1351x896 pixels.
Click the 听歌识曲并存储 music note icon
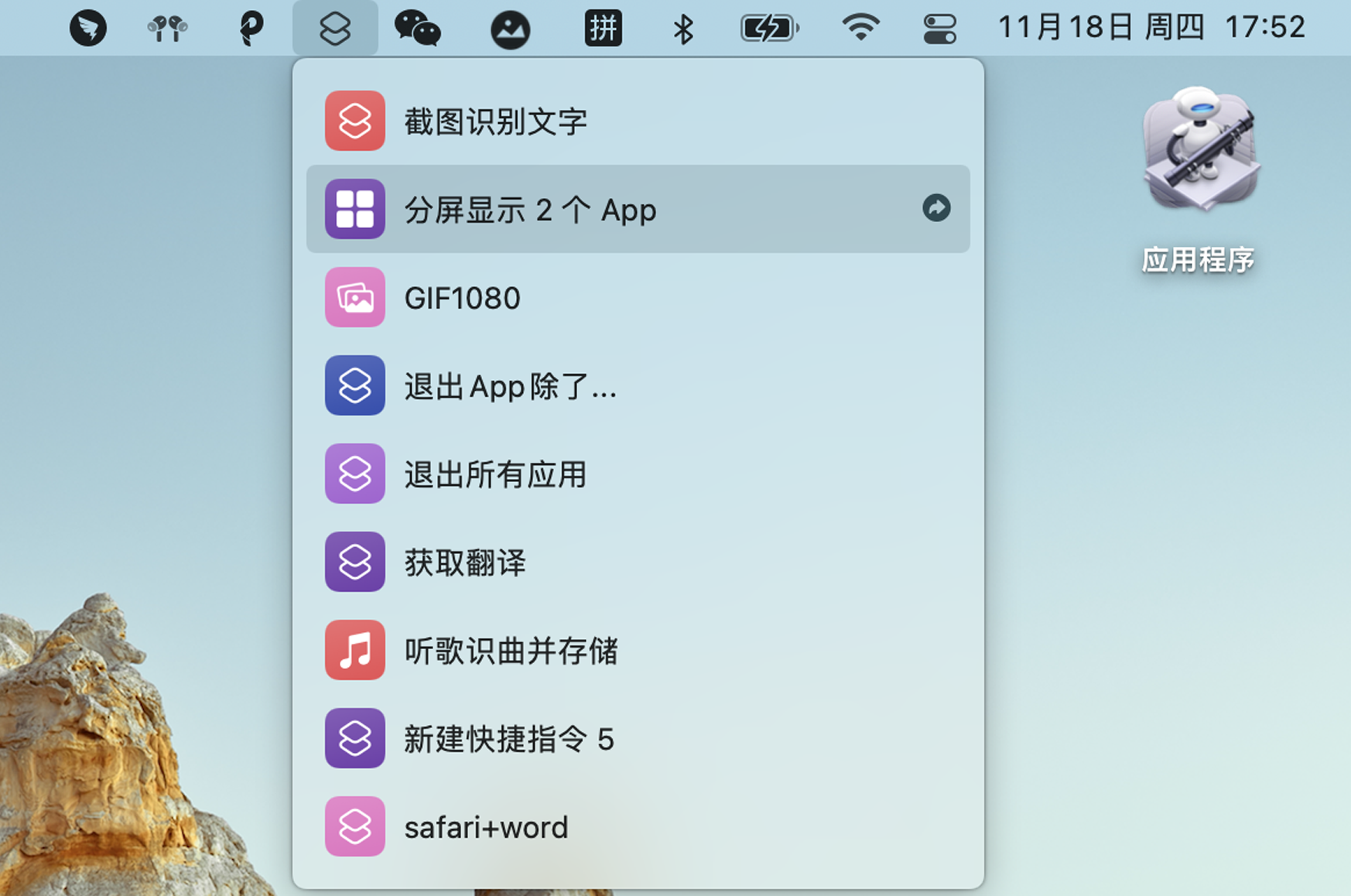pos(354,651)
